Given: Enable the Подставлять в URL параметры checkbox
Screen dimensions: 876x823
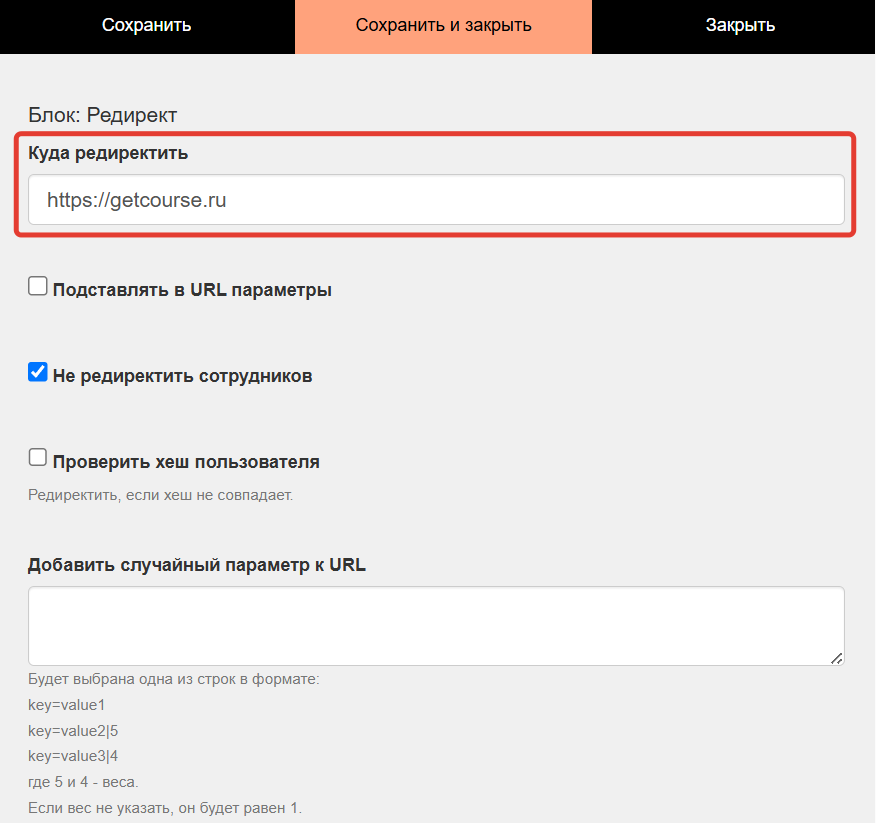Looking at the screenshot, I should point(37,286).
